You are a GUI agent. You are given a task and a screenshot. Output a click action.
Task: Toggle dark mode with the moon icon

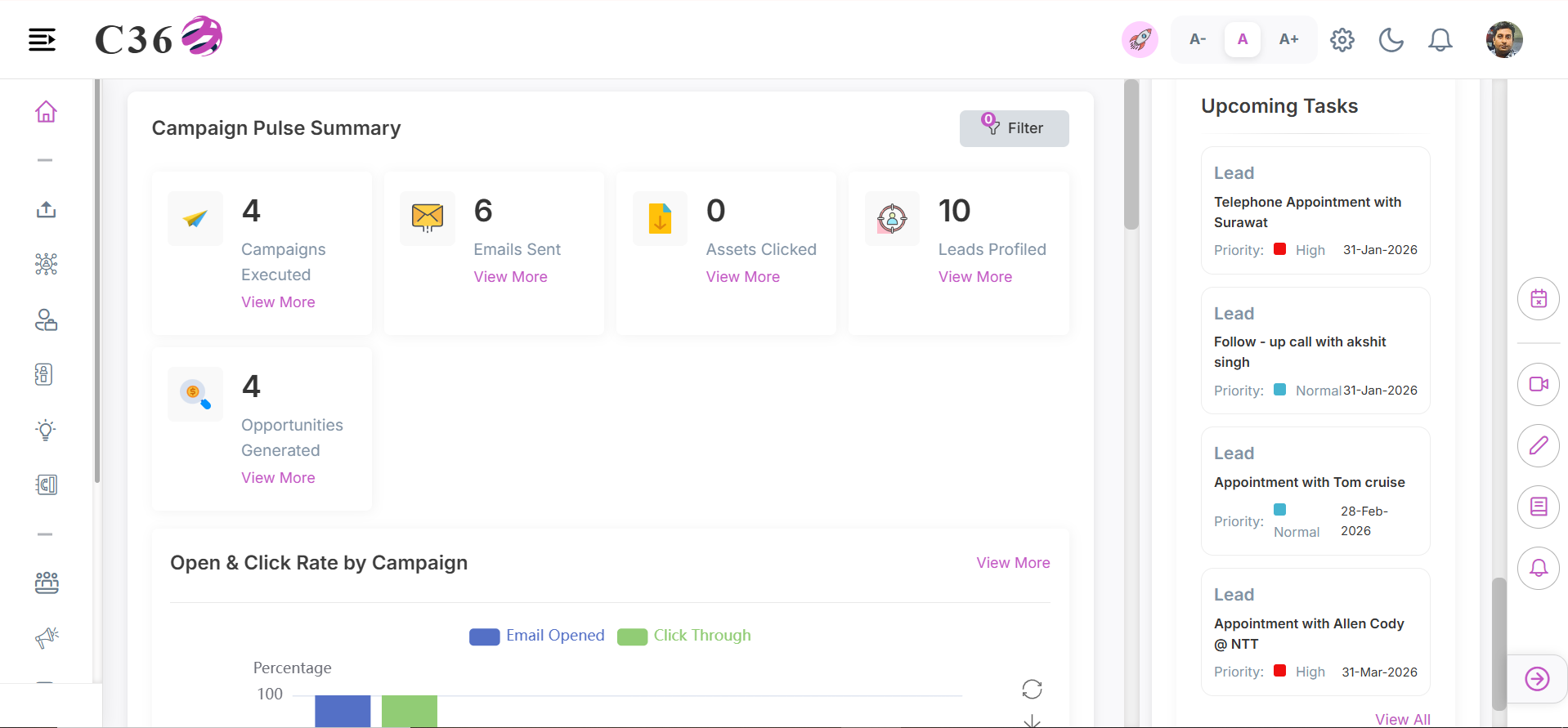1391,39
